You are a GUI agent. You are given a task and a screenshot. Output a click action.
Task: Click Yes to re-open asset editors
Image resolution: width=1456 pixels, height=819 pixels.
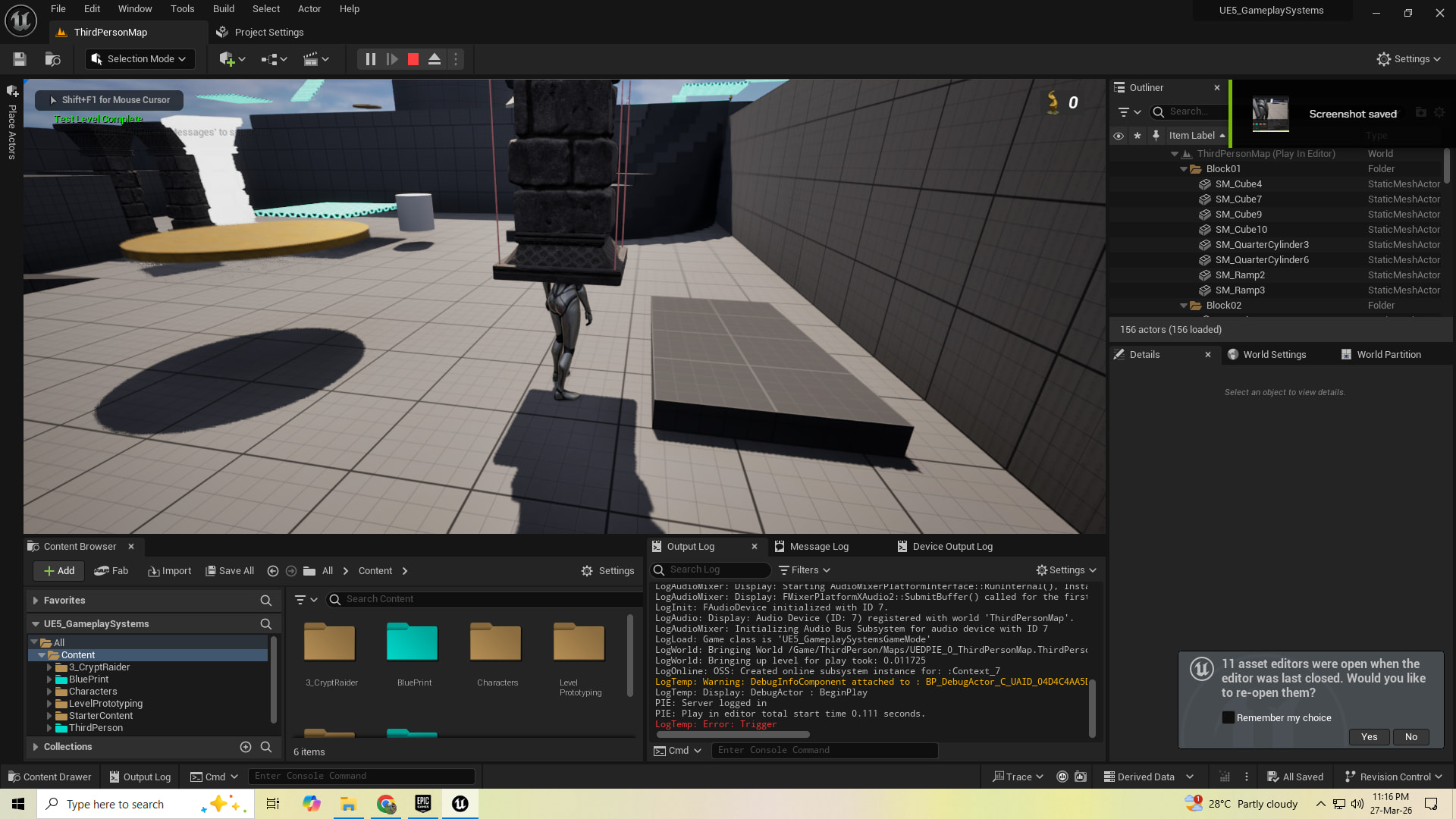1369,736
